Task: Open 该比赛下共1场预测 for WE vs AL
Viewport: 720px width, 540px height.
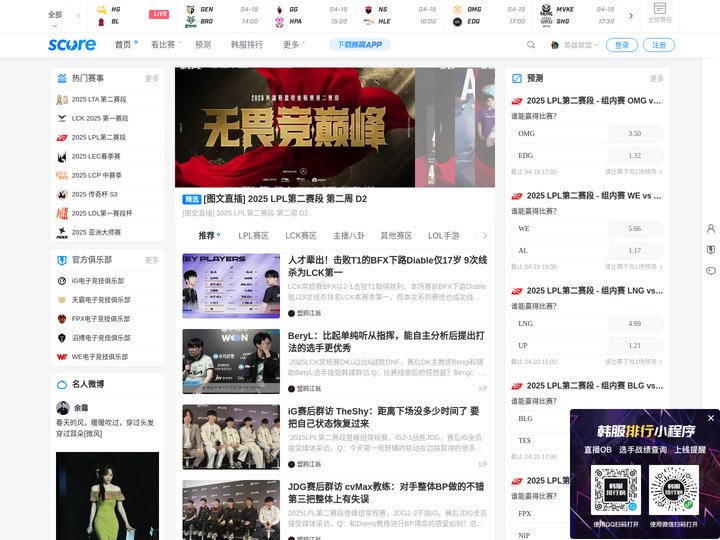Action: point(634,267)
